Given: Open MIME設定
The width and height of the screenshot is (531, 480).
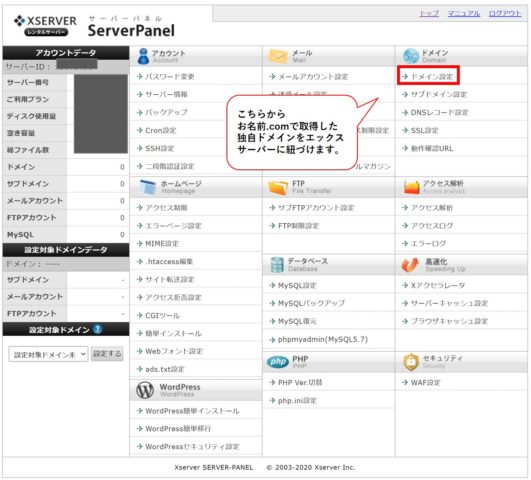Looking at the screenshot, I should [x=162, y=244].
